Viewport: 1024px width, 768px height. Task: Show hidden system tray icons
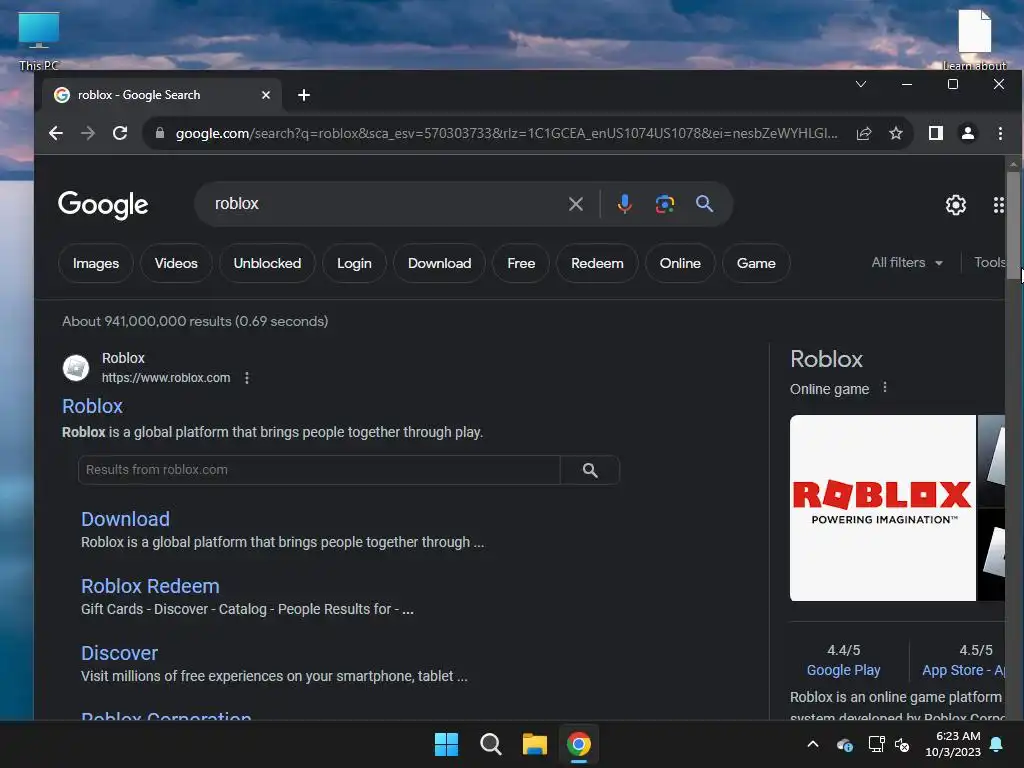pos(813,744)
